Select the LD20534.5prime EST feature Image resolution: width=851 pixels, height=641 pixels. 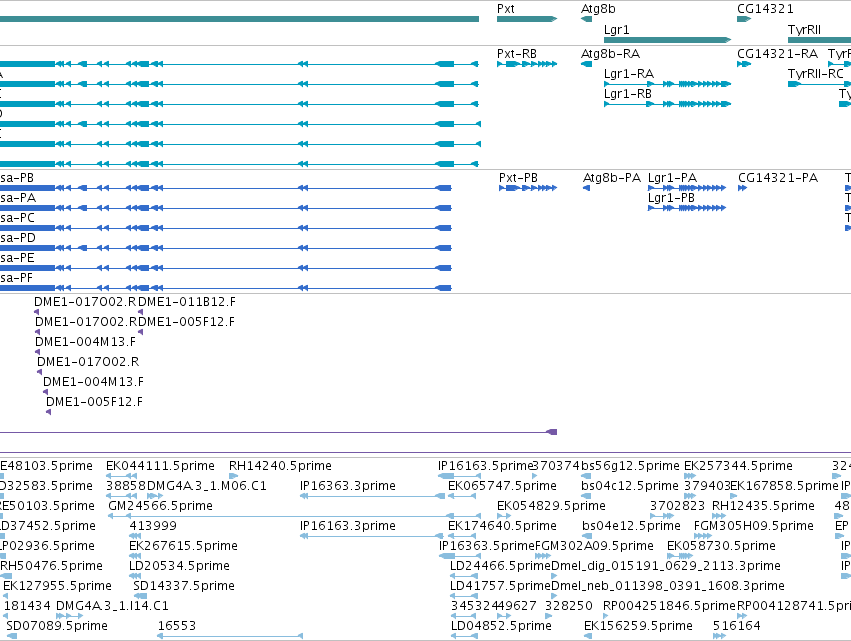point(135,576)
